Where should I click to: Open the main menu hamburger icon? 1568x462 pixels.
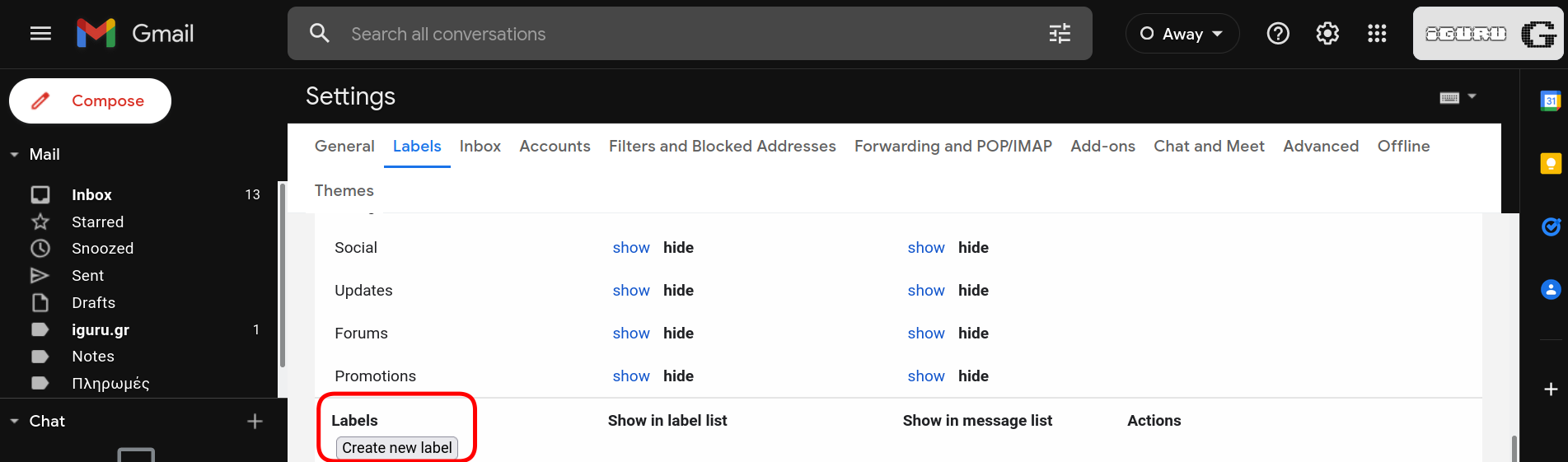[40, 34]
